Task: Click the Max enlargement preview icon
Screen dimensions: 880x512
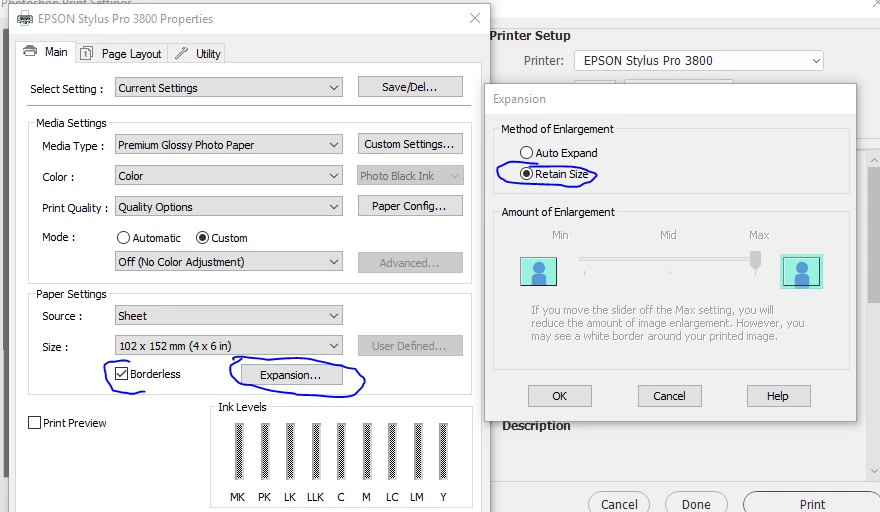Action: [x=801, y=272]
